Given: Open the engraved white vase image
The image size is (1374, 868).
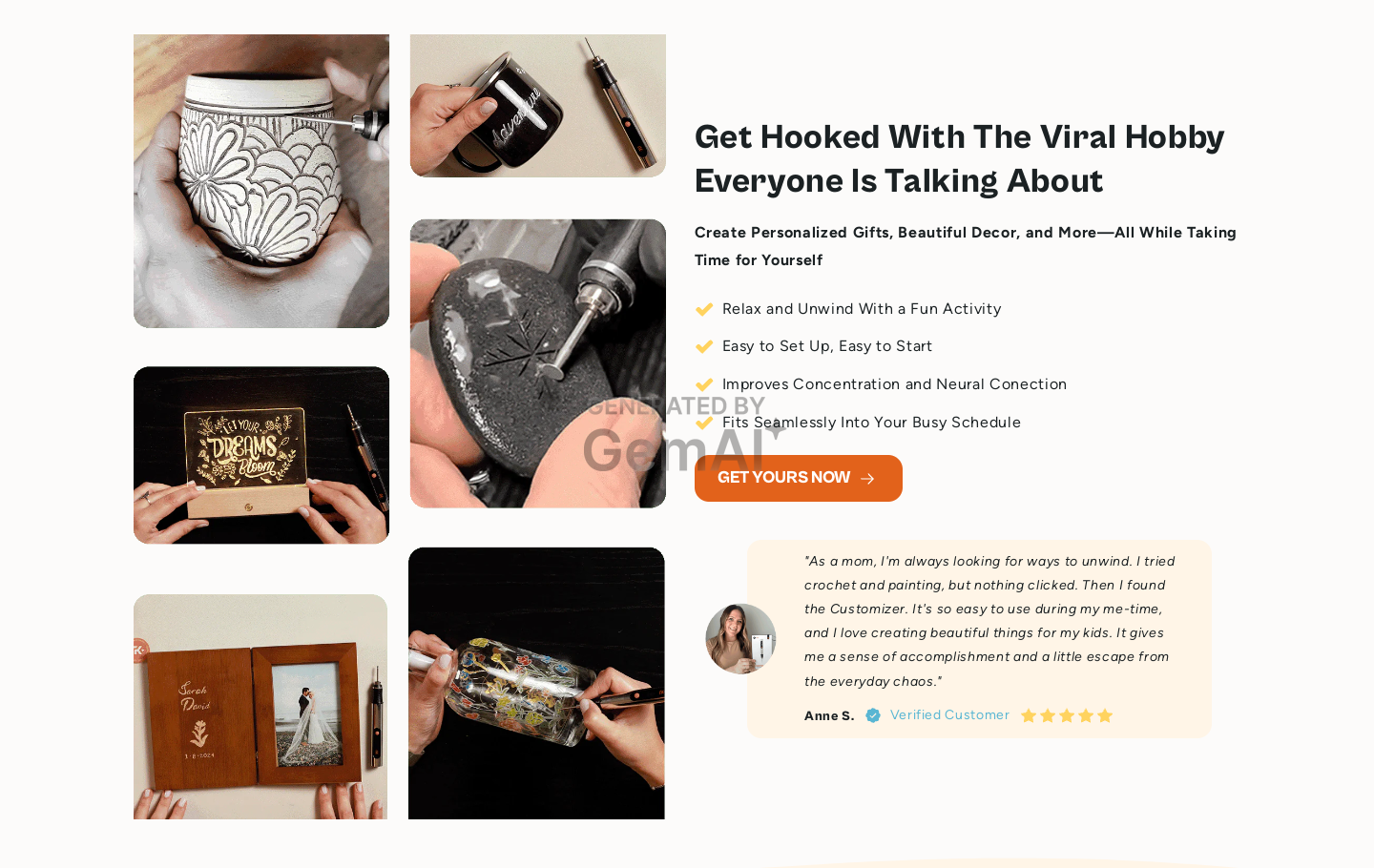Looking at the screenshot, I should (261, 181).
